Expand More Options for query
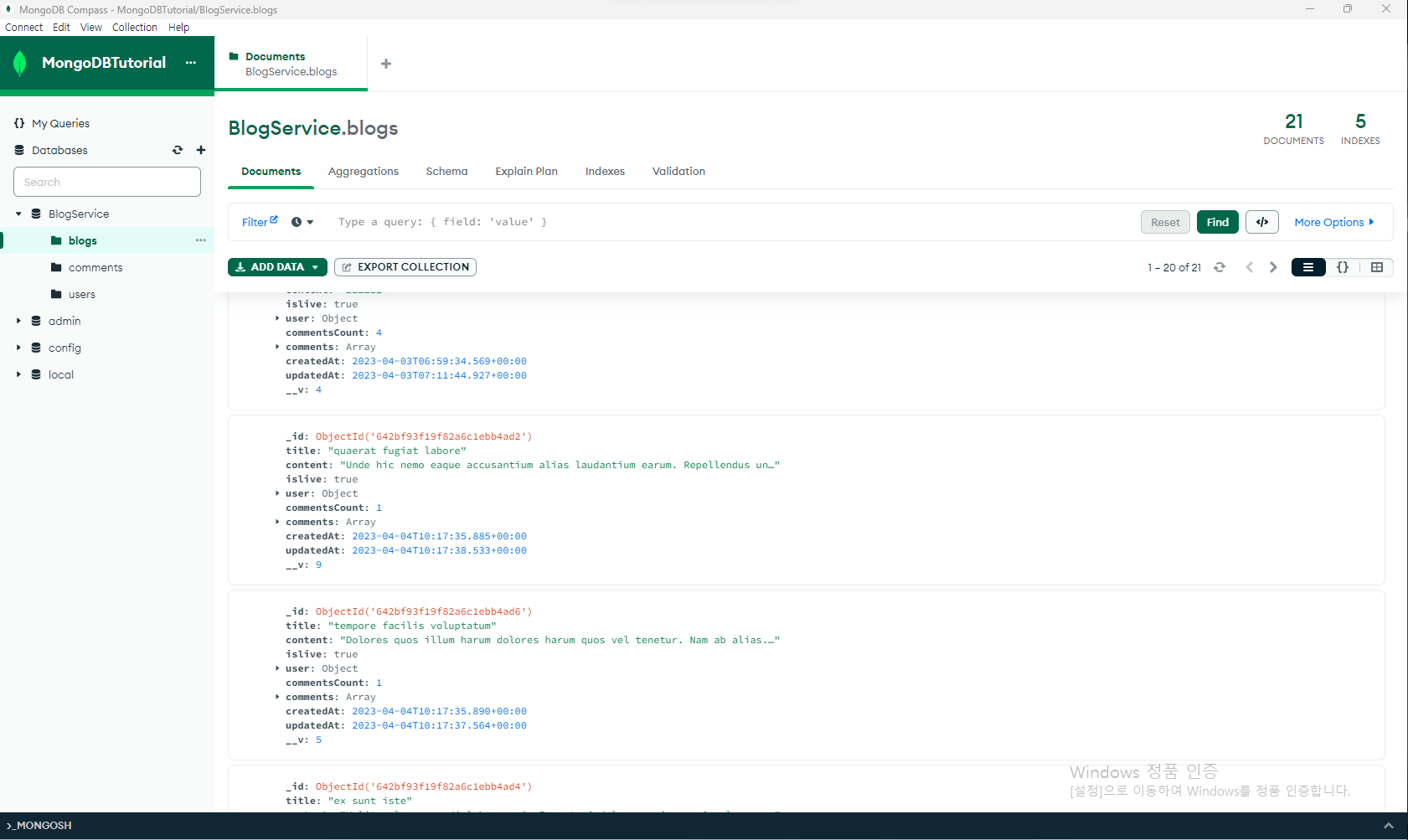Image resolution: width=1408 pixels, height=840 pixels. (x=1334, y=222)
